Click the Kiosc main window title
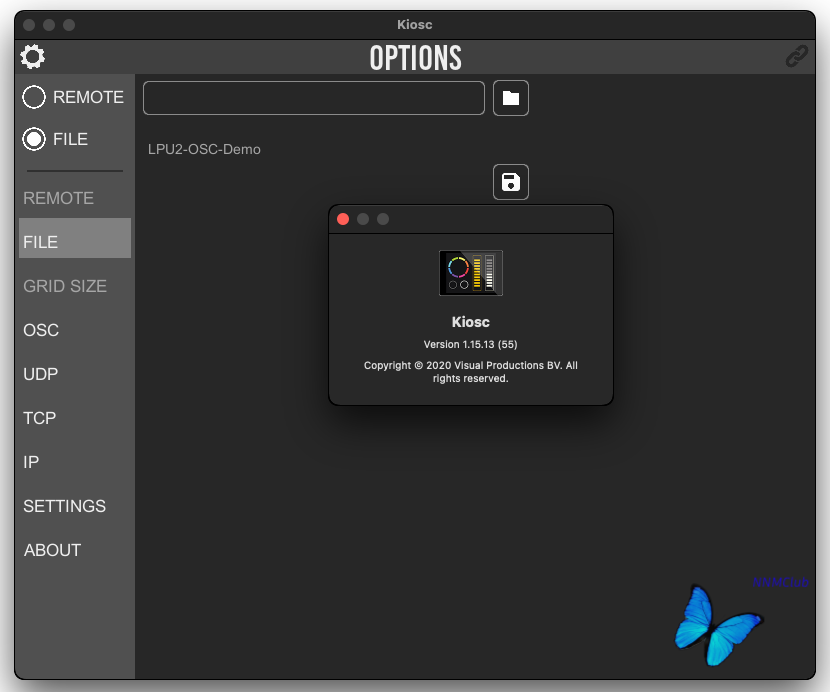Image resolution: width=830 pixels, height=692 pixels. pos(415,24)
